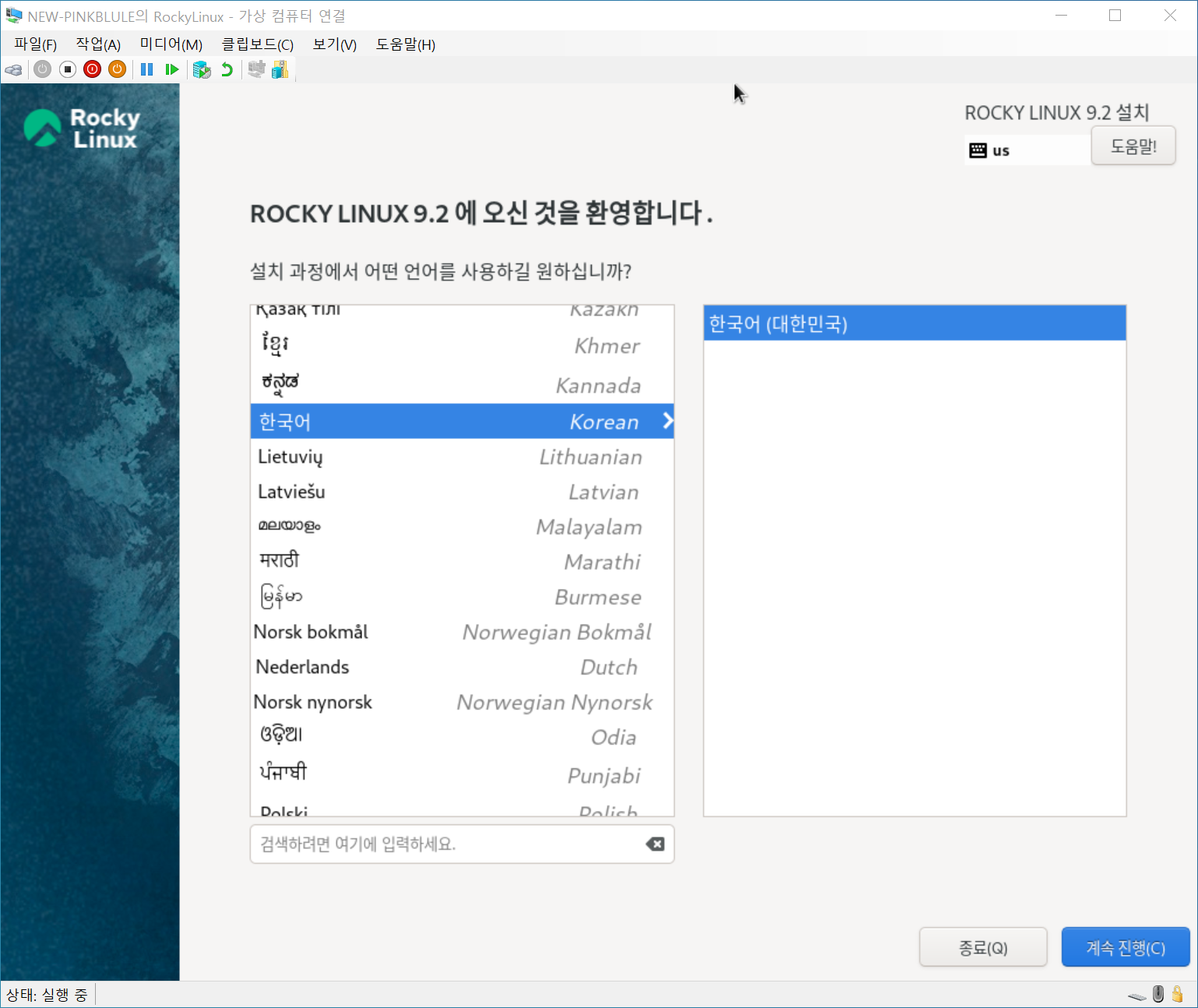This screenshot has width=1198, height=1008.
Task: Save VM state with the orange power icon
Action: click(x=118, y=69)
